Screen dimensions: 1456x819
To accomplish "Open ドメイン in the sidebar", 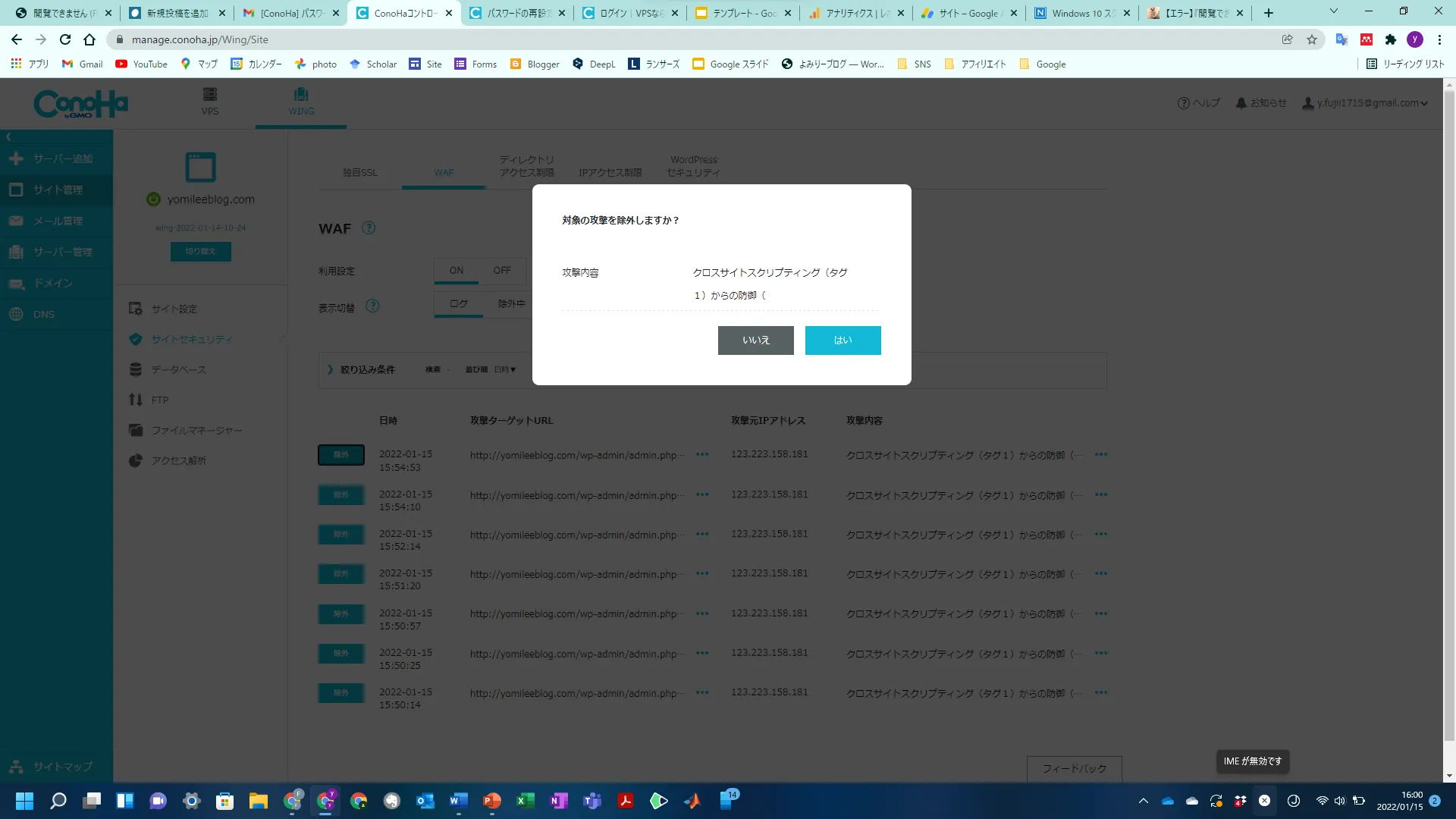I will point(56,283).
